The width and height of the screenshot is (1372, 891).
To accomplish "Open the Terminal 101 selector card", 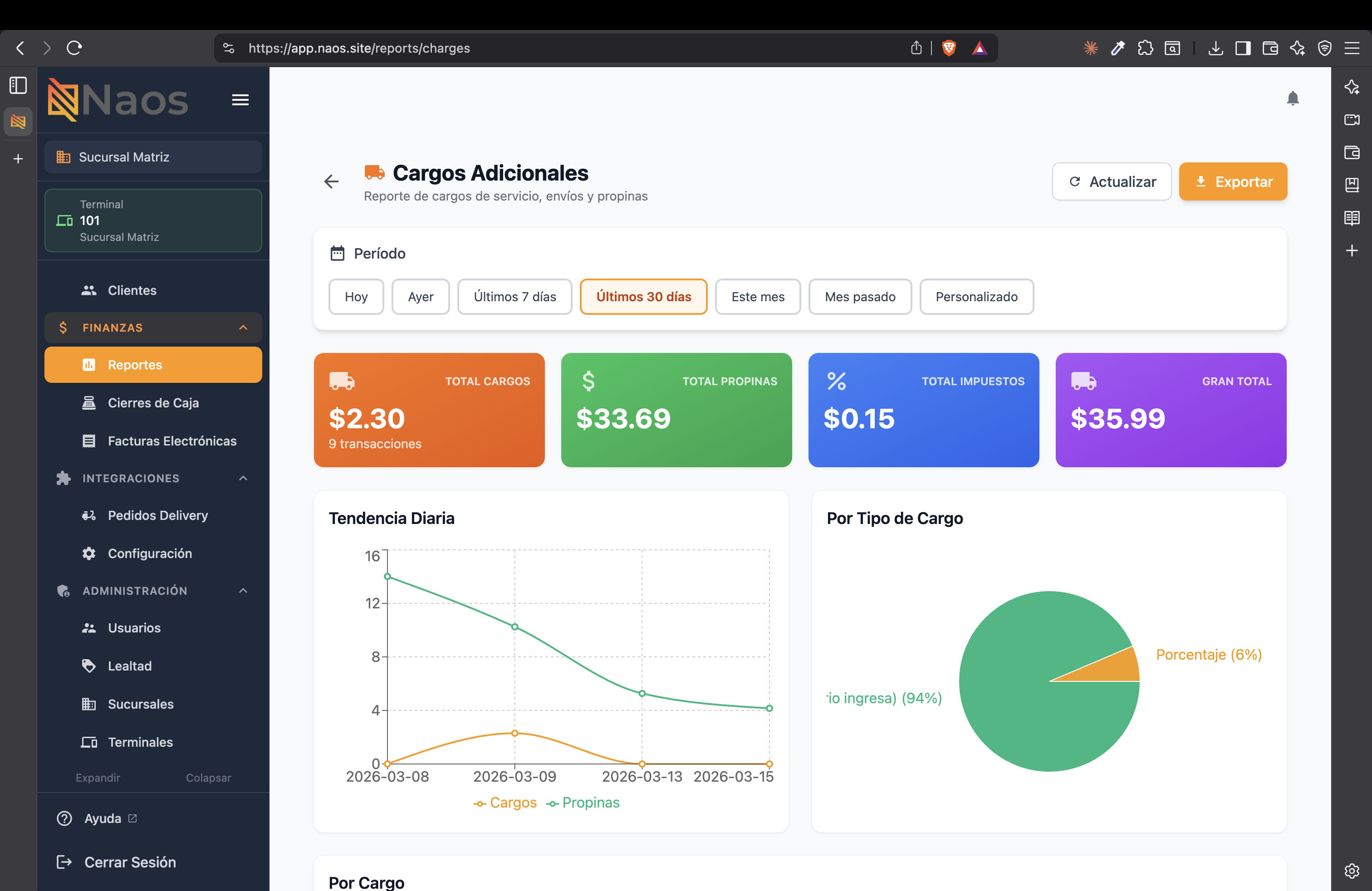I will tap(153, 220).
